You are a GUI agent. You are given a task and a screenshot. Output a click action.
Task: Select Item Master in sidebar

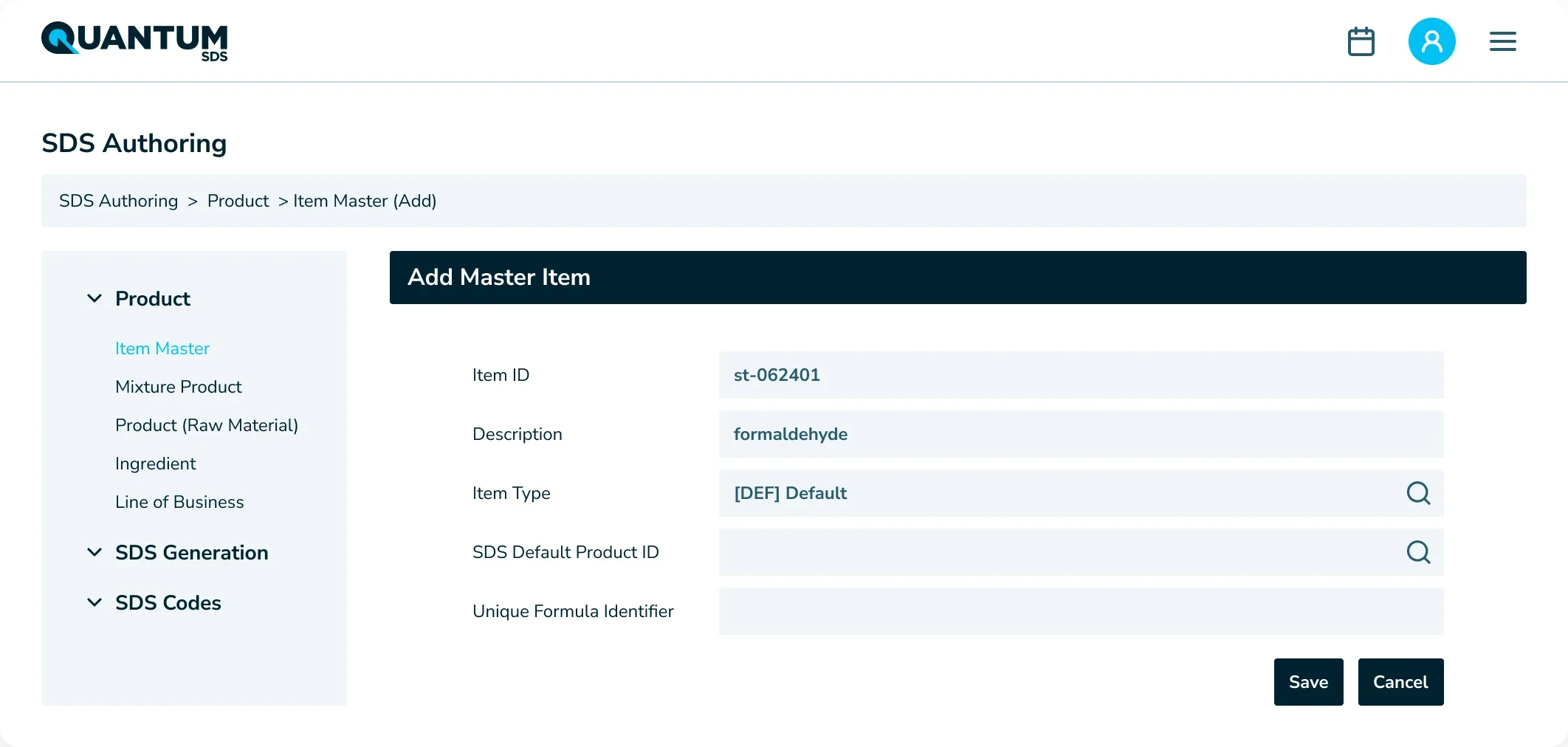tap(162, 348)
